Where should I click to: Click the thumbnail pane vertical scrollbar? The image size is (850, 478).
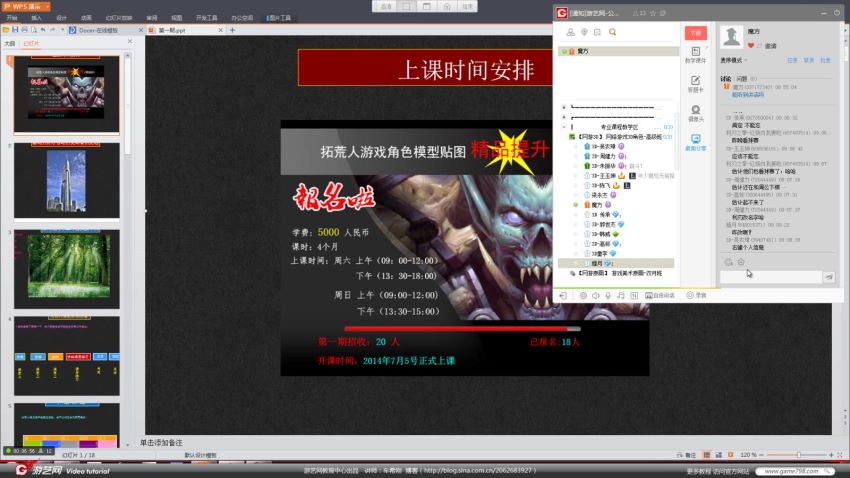pos(128,106)
